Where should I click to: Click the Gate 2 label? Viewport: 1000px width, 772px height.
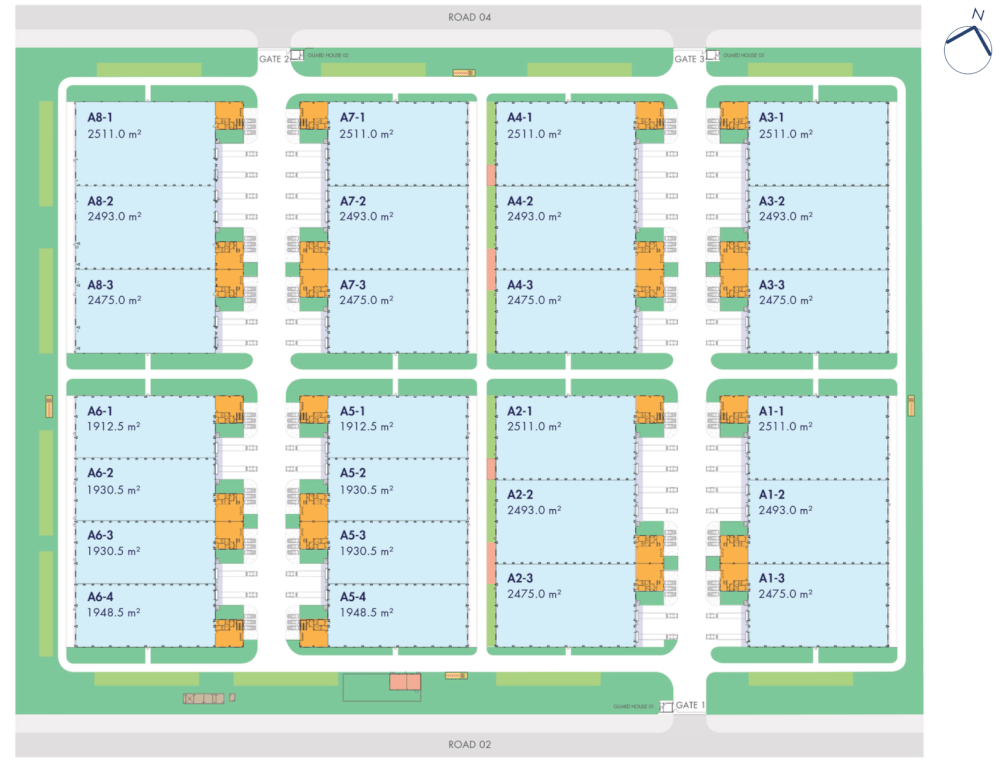[272, 59]
